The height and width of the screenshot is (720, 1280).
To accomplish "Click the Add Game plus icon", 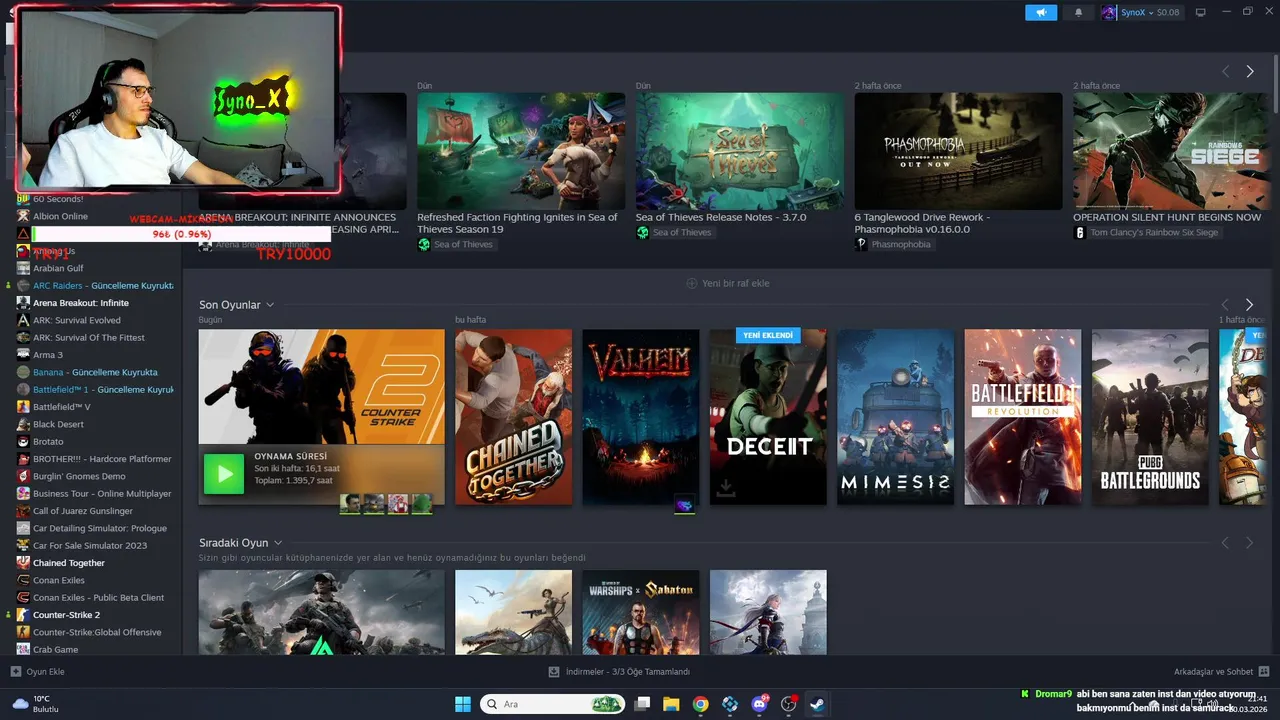I will click(x=16, y=671).
